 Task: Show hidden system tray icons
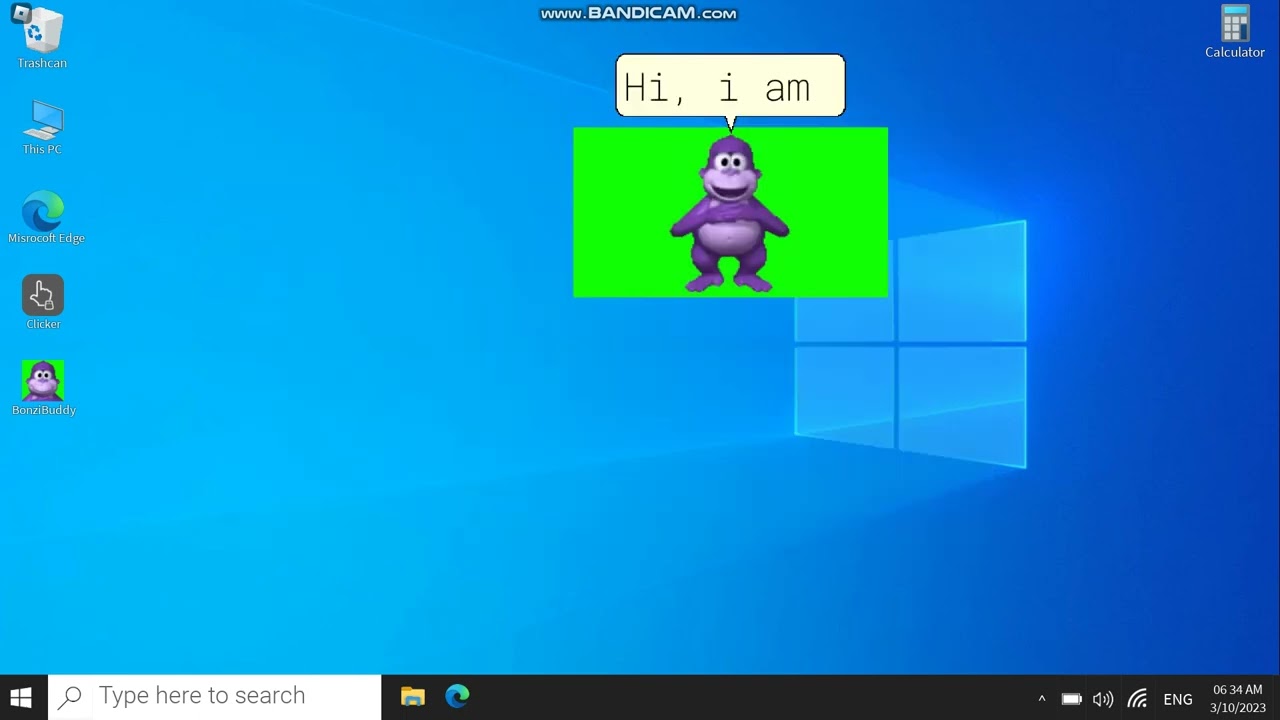[1041, 699]
